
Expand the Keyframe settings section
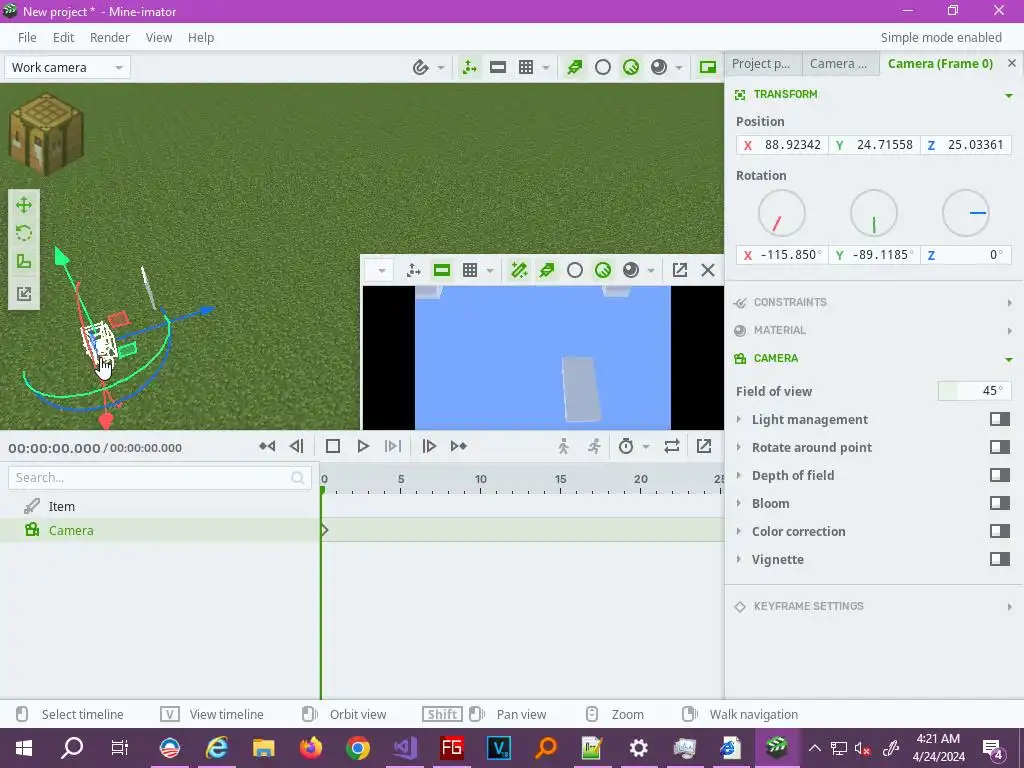pos(1009,607)
